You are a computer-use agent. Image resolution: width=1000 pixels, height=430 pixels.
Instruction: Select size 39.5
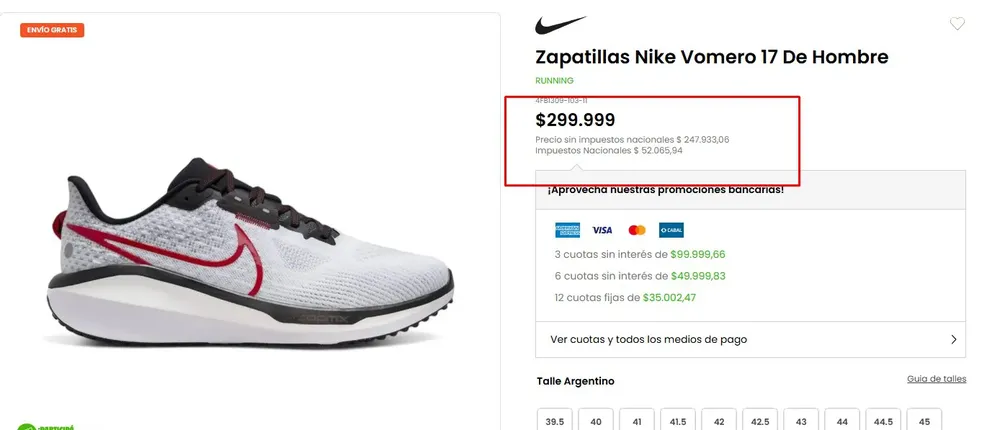point(554,421)
